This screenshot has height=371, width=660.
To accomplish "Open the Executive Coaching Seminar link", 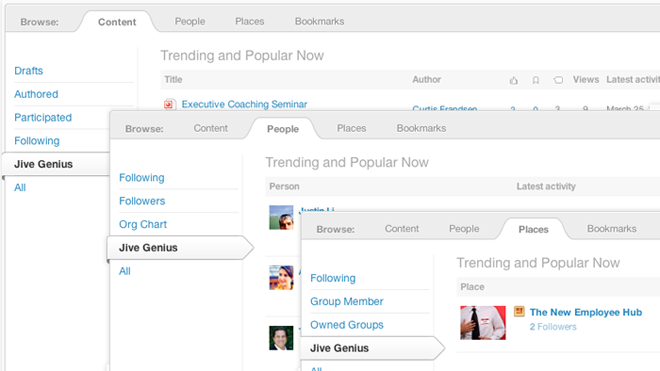I will tap(245, 104).
